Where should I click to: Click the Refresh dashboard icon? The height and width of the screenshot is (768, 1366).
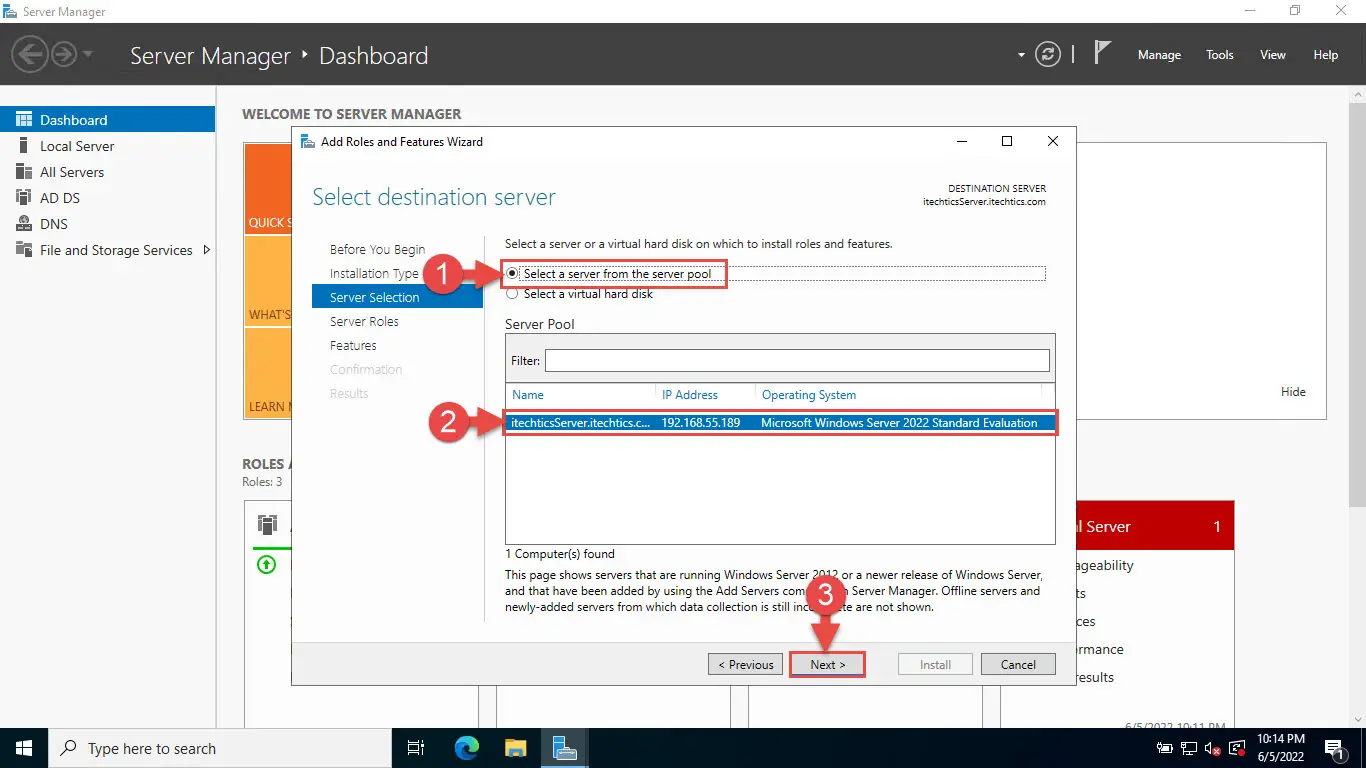[x=1047, y=55]
